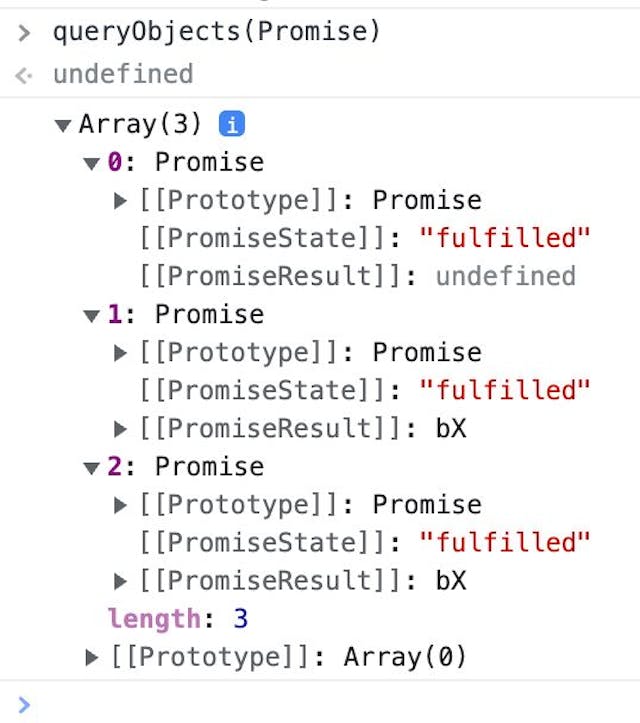The image size is (640, 723).
Task: Collapse Promise entry 0
Action: click(92, 163)
